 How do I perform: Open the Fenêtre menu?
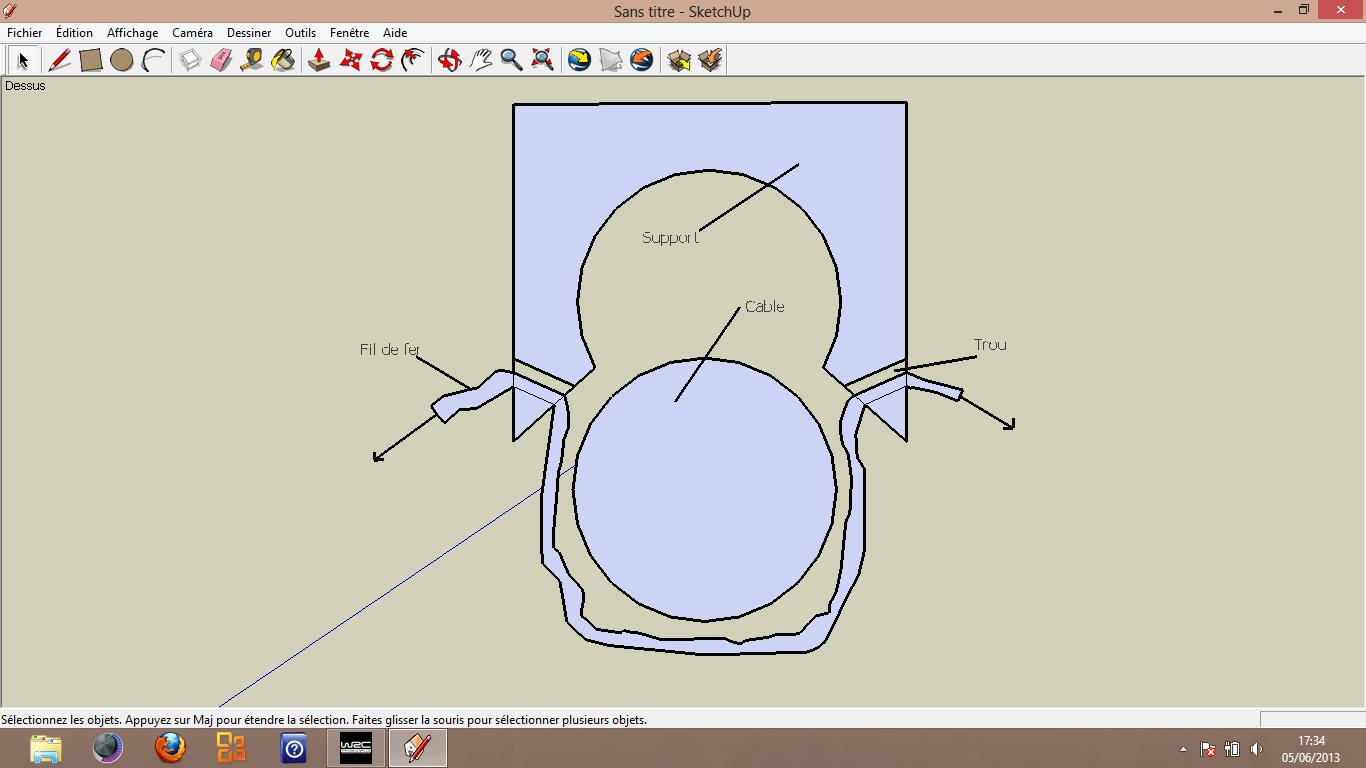[349, 33]
